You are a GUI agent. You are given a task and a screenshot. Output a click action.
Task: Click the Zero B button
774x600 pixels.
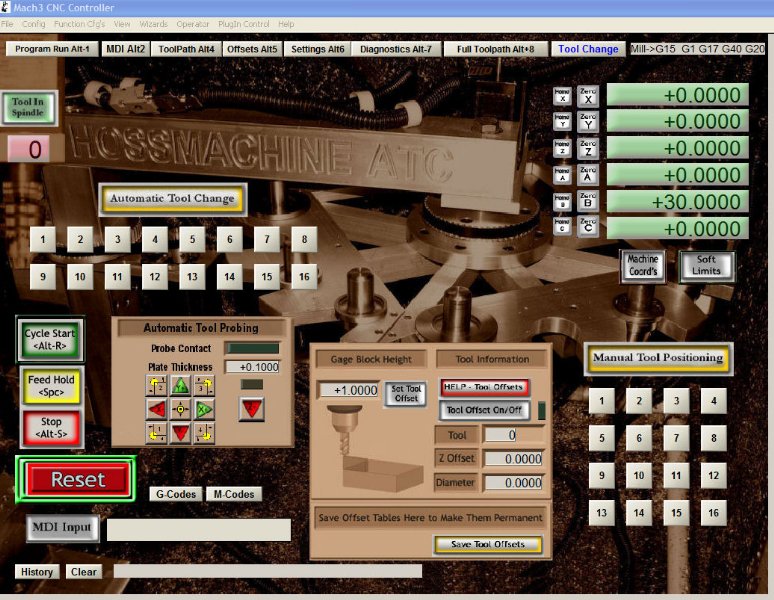click(588, 201)
